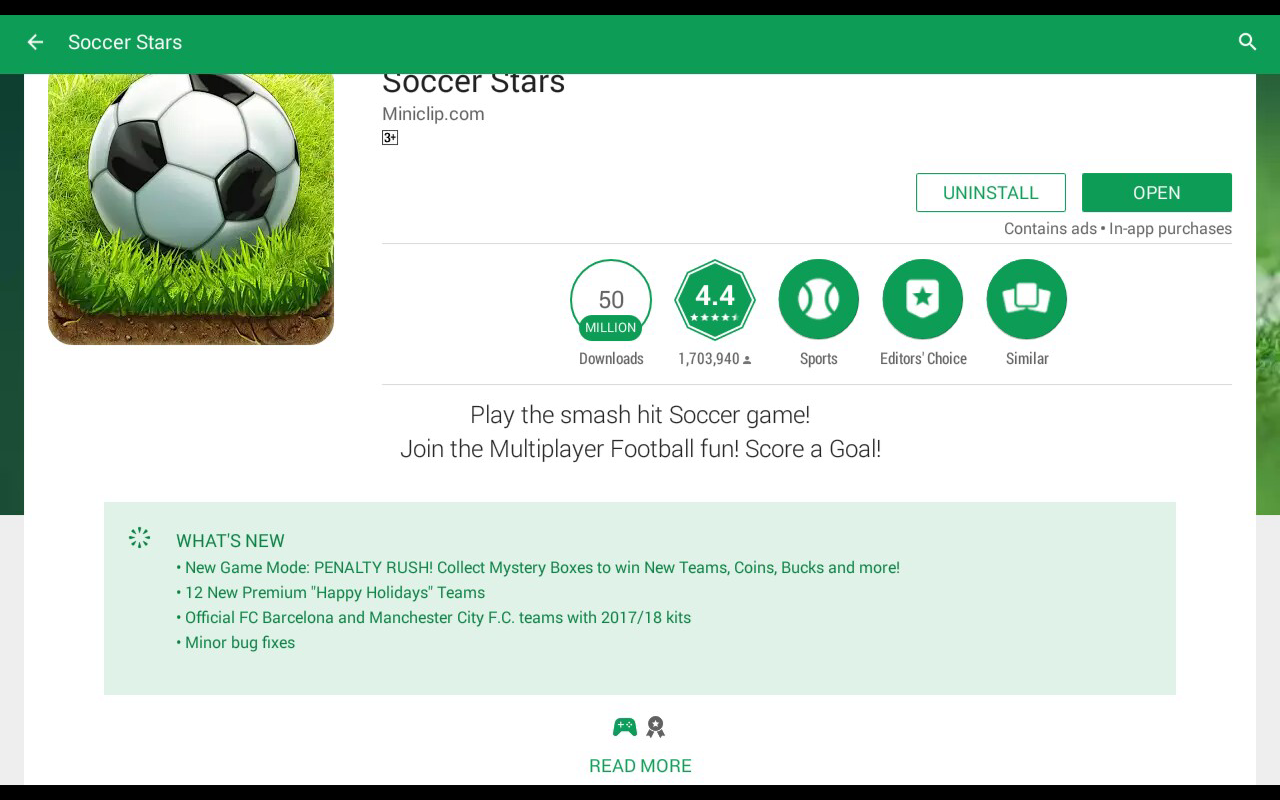
Task: Open the 4.4 star rating badge
Action: pyautogui.click(x=715, y=300)
